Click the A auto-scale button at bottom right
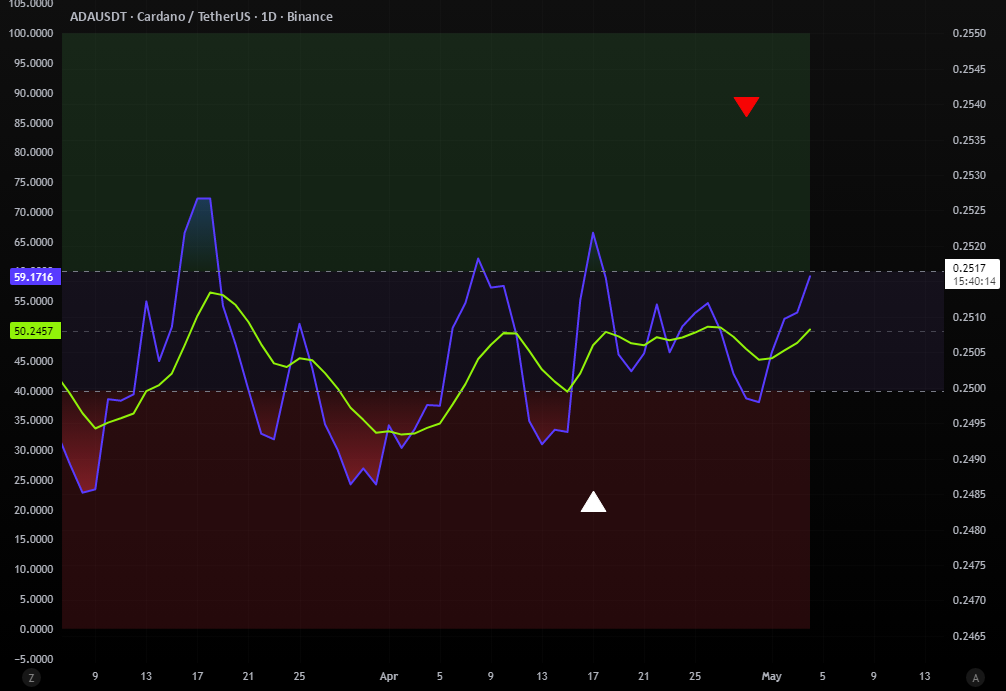Screen dimensions: 1006x691 (975, 677)
